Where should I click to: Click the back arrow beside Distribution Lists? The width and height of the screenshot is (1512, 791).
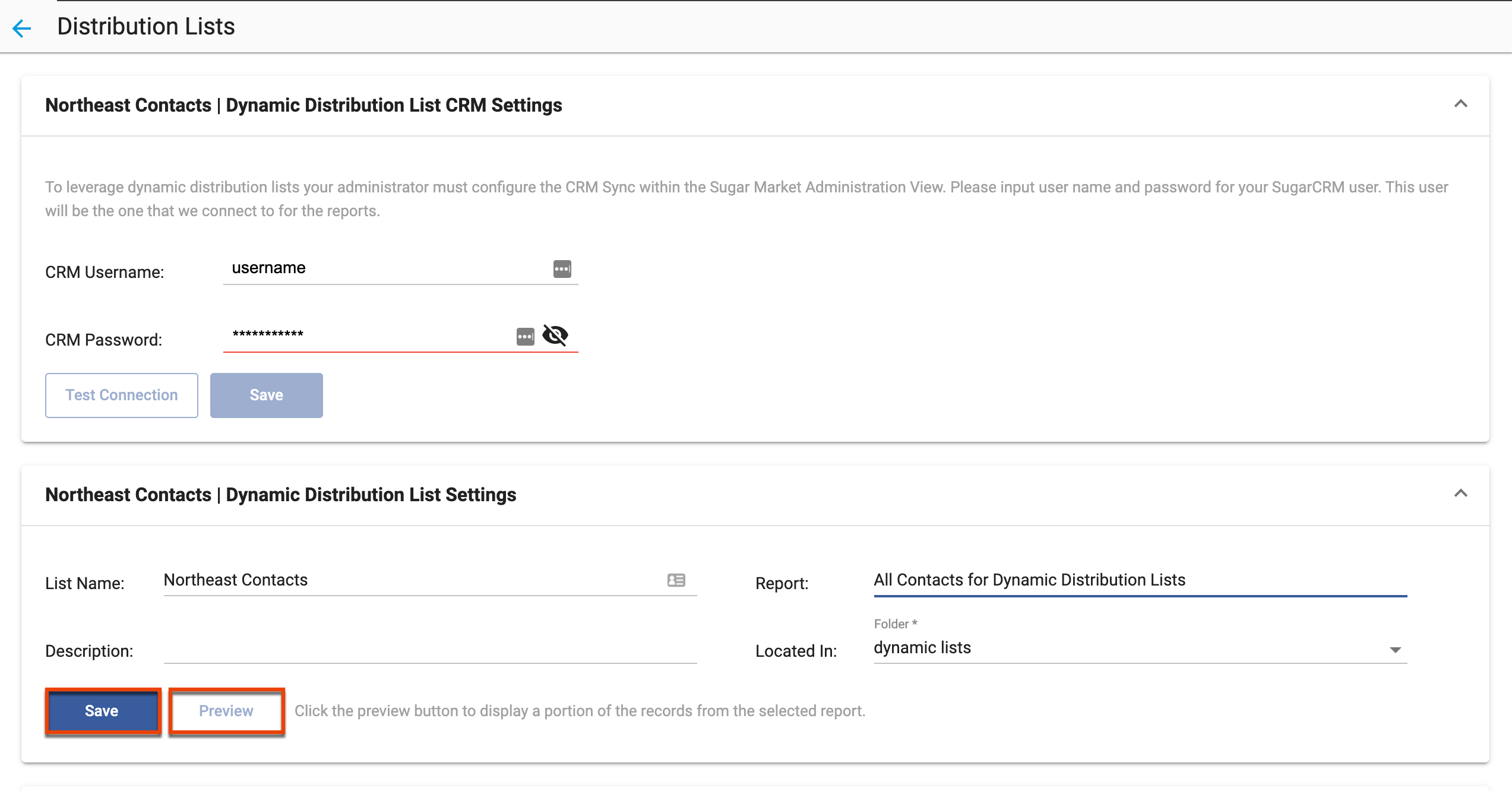[x=22, y=28]
